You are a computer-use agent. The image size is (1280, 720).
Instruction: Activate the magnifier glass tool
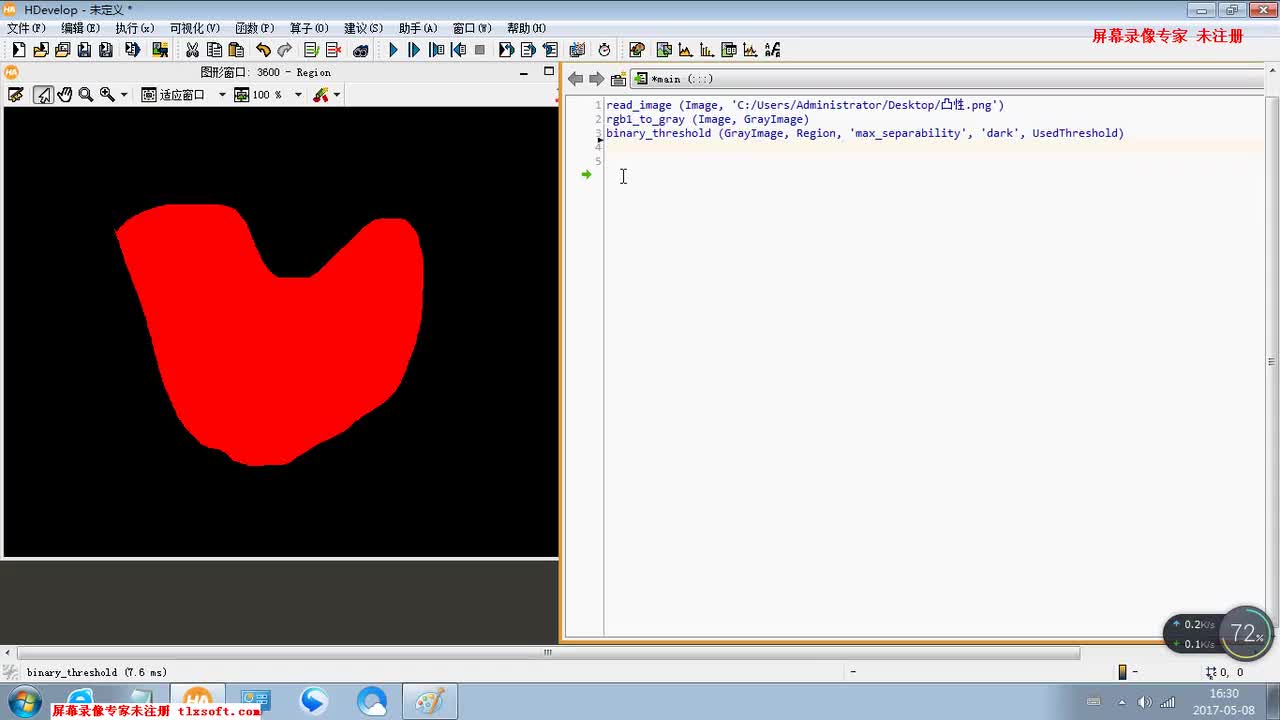coord(86,95)
